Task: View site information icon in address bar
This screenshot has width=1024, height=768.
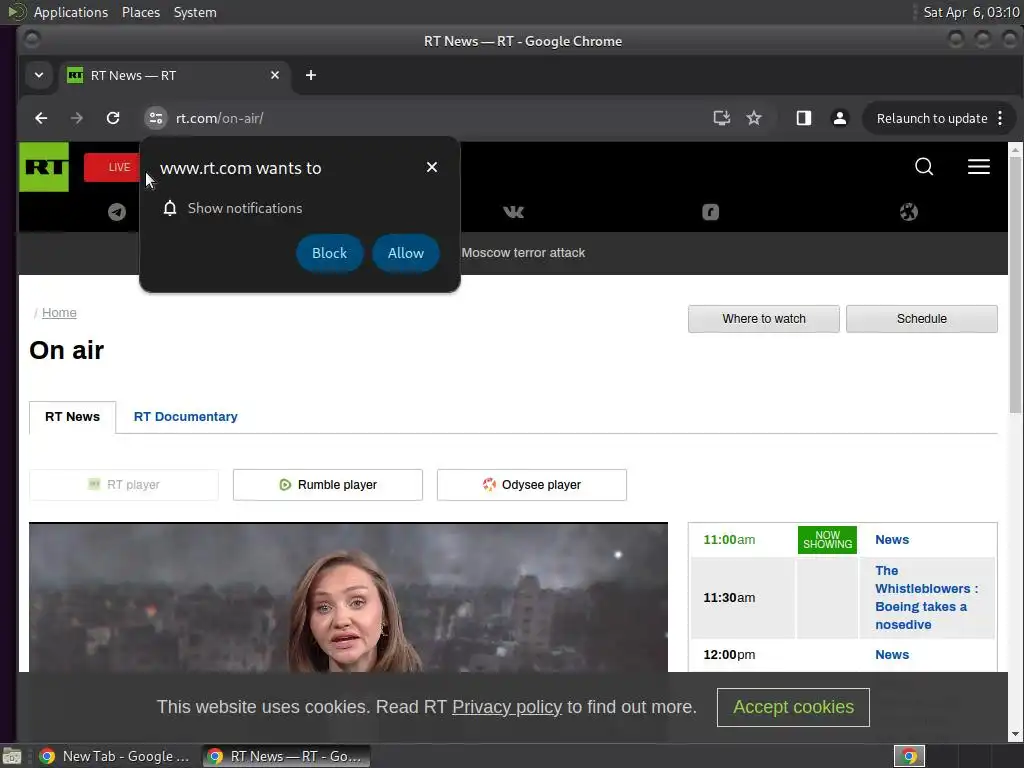Action: [x=155, y=118]
